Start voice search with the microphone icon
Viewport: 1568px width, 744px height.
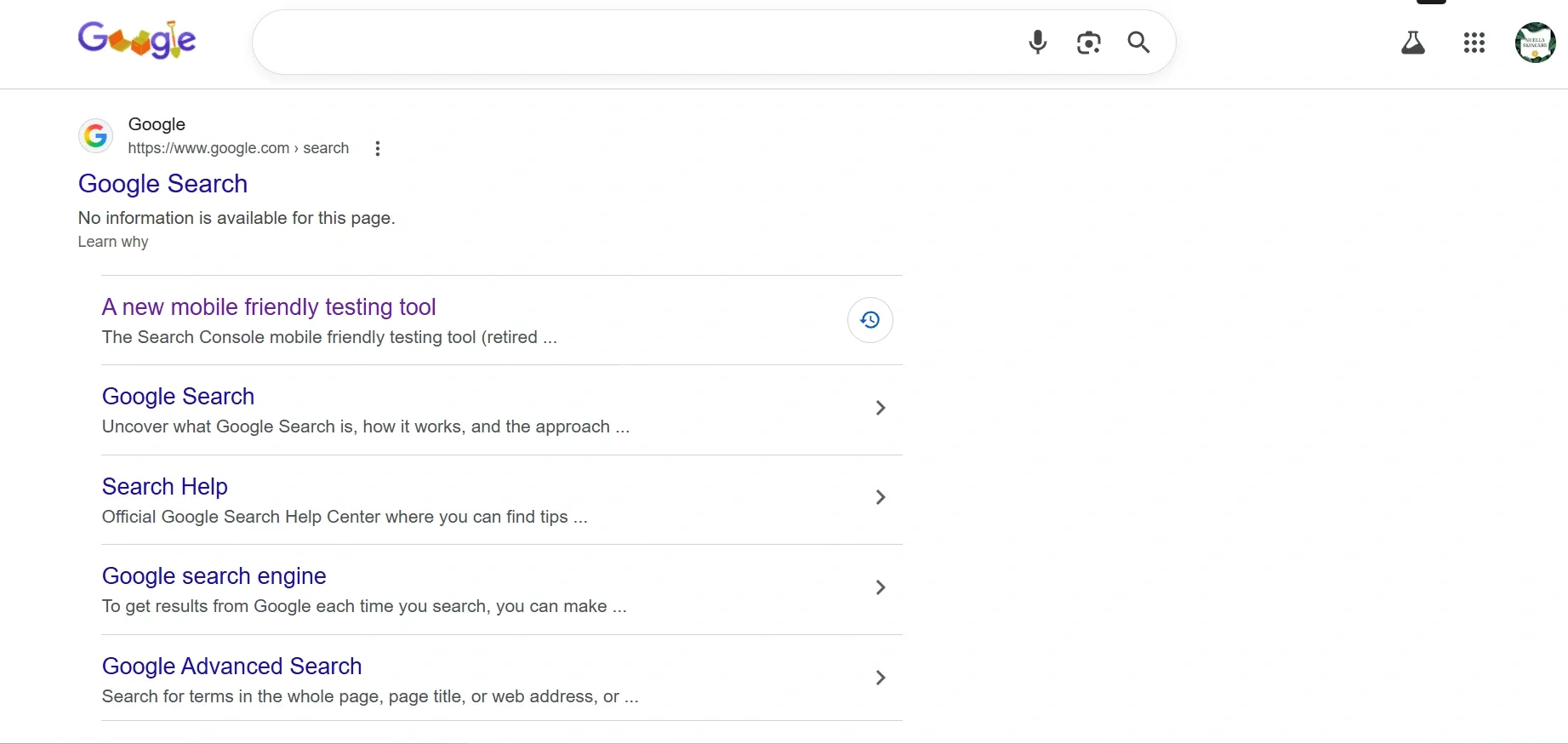[1037, 42]
